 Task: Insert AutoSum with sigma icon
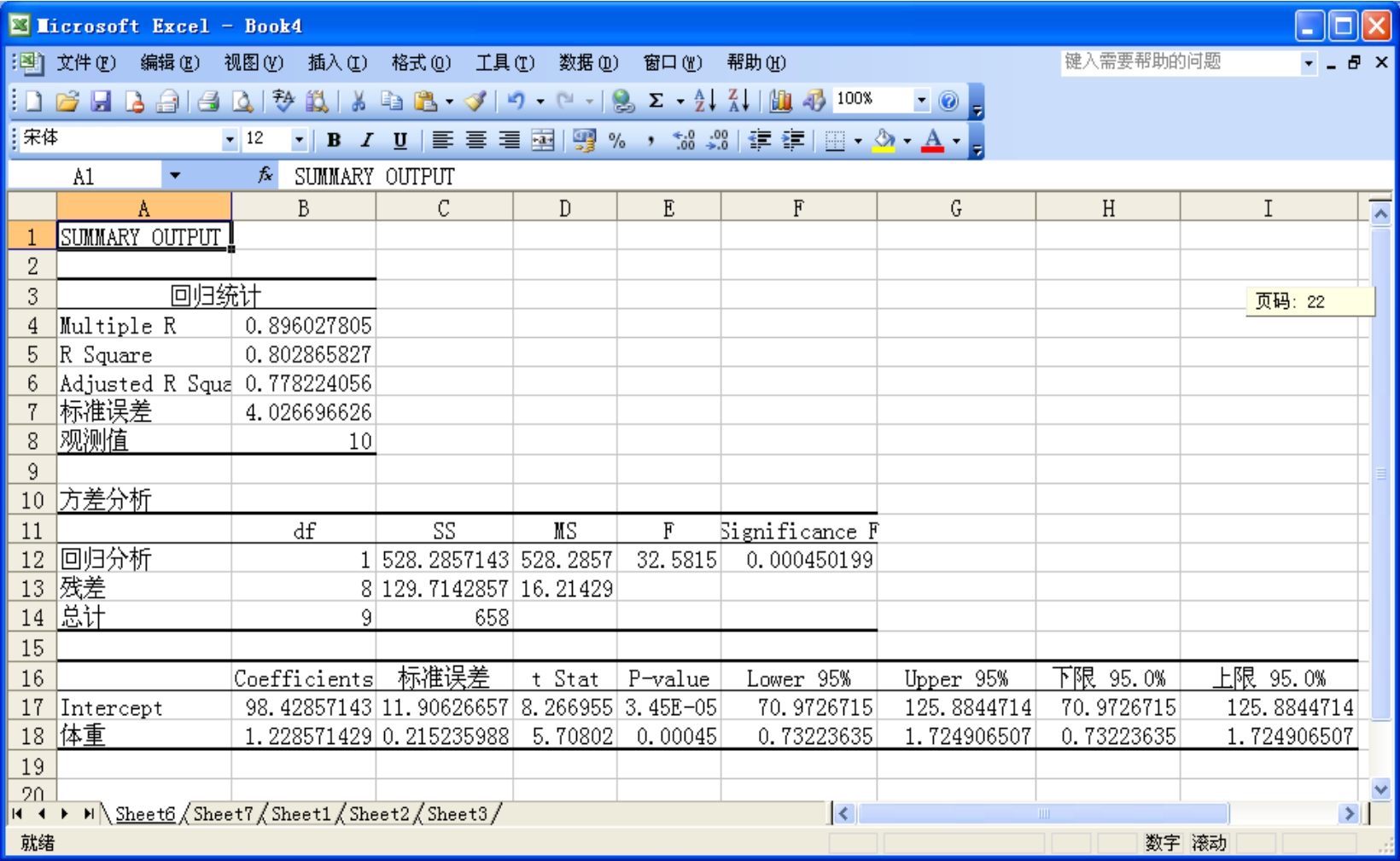coord(656,102)
